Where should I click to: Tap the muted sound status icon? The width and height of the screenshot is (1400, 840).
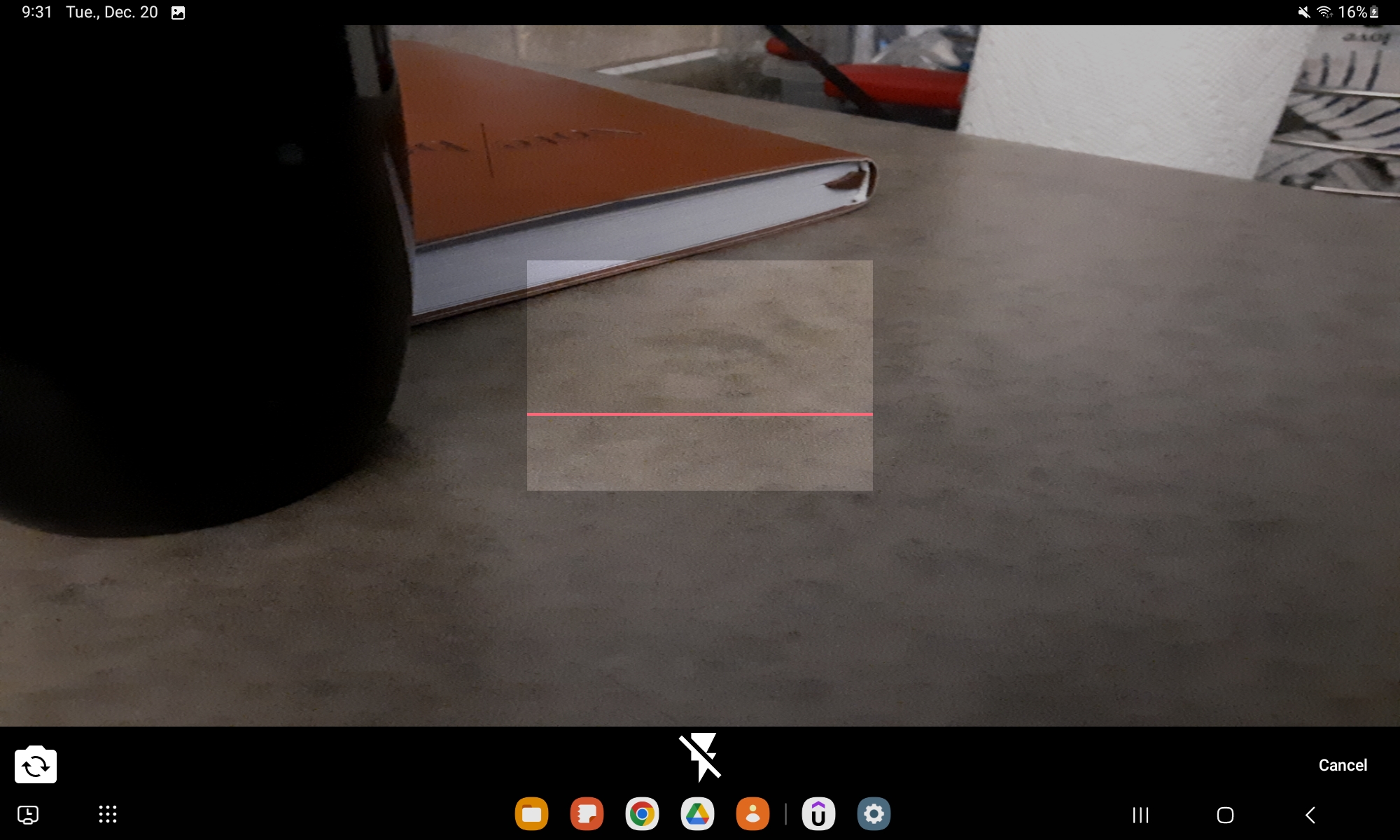click(x=1303, y=12)
